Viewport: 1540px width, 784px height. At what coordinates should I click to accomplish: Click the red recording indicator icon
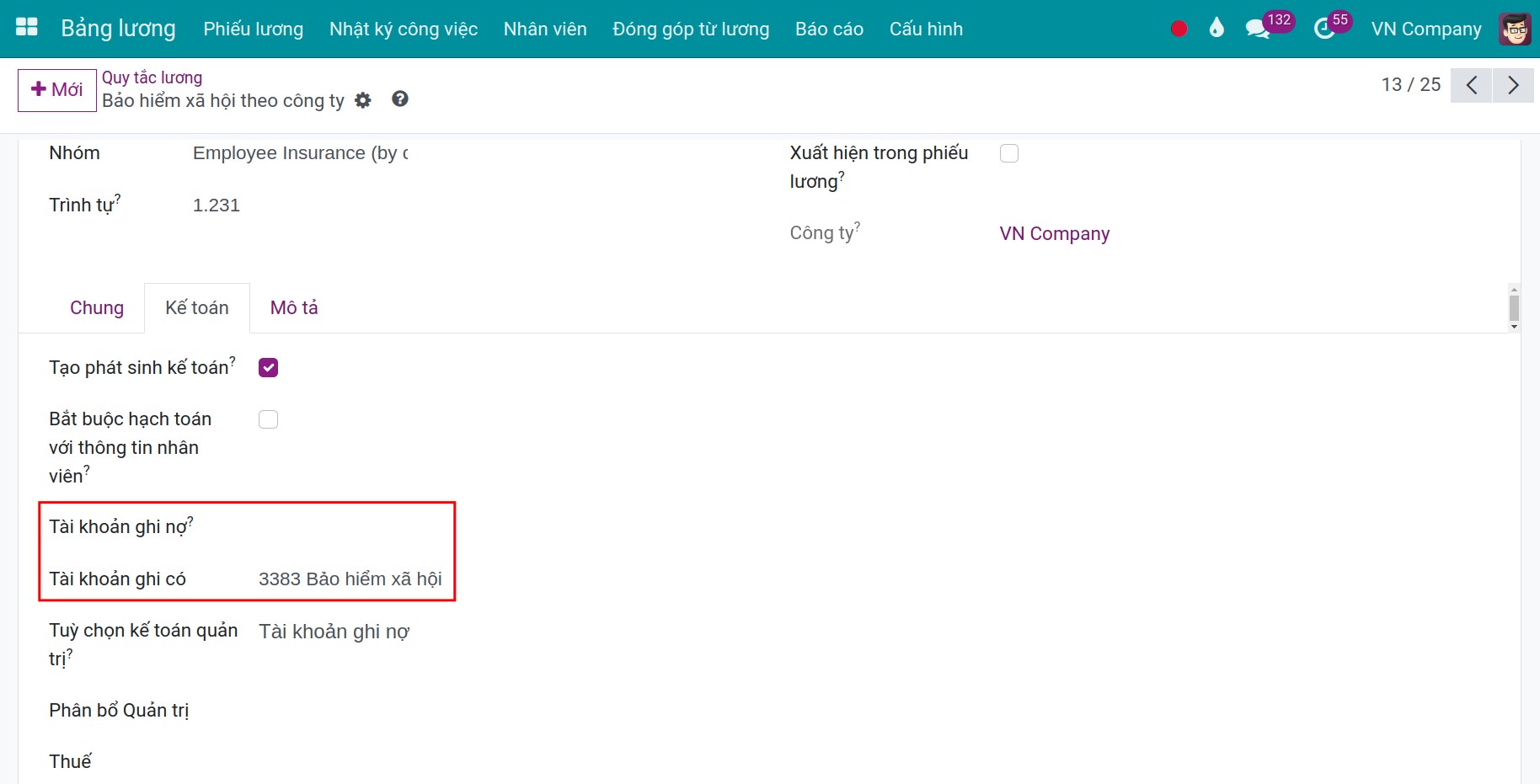click(x=1179, y=29)
